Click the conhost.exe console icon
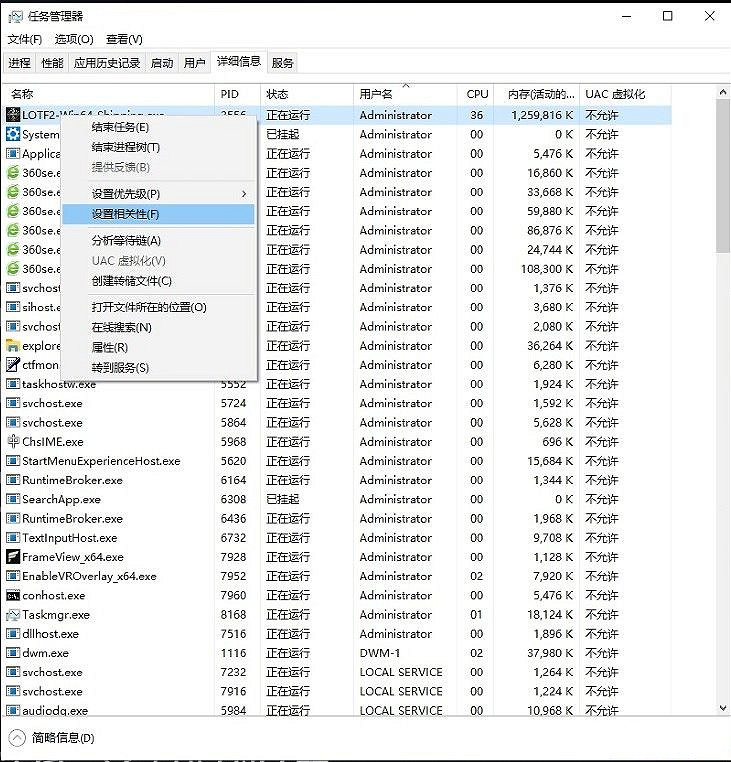 point(14,596)
